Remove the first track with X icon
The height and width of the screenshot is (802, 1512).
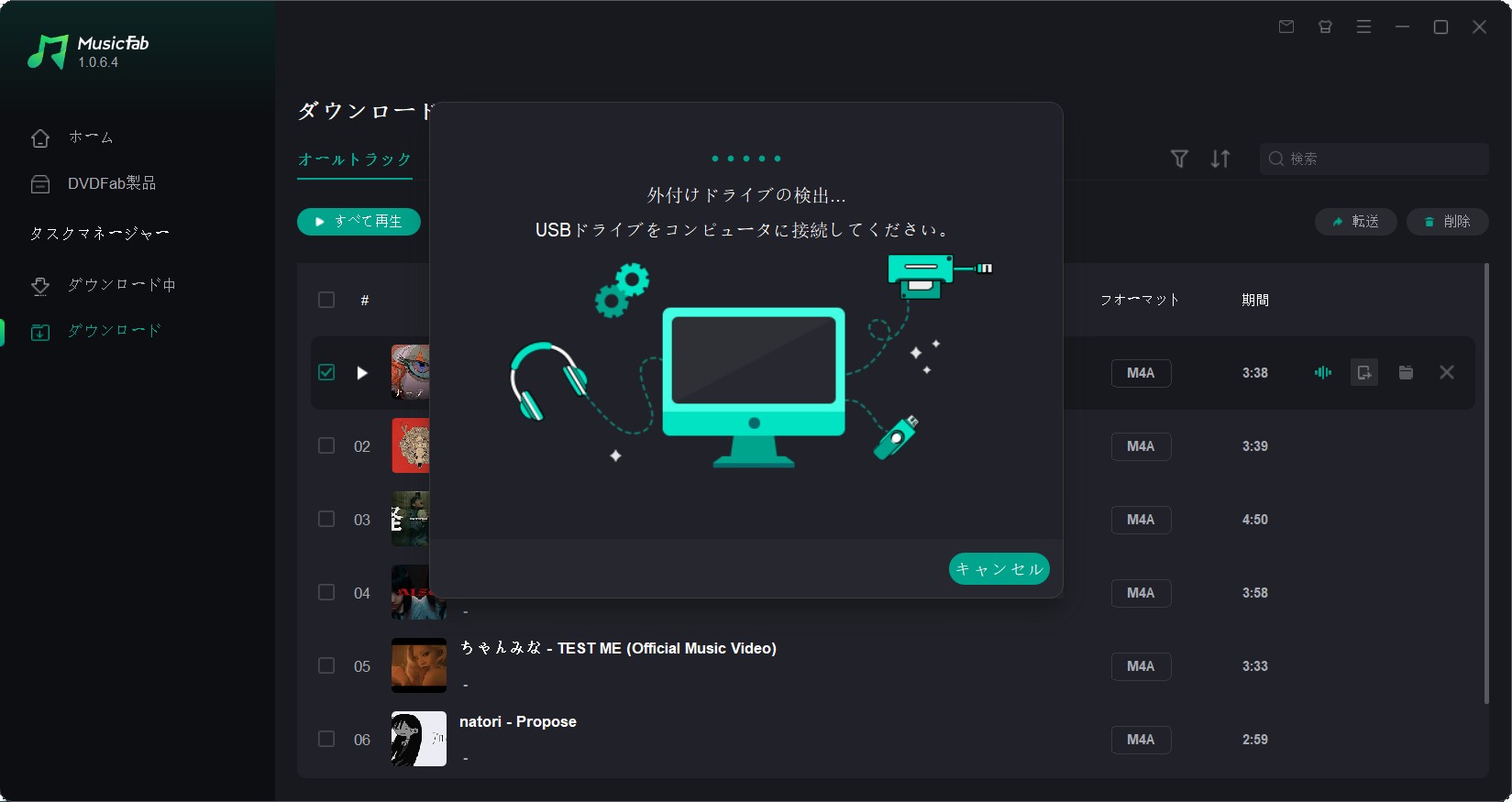(1447, 372)
